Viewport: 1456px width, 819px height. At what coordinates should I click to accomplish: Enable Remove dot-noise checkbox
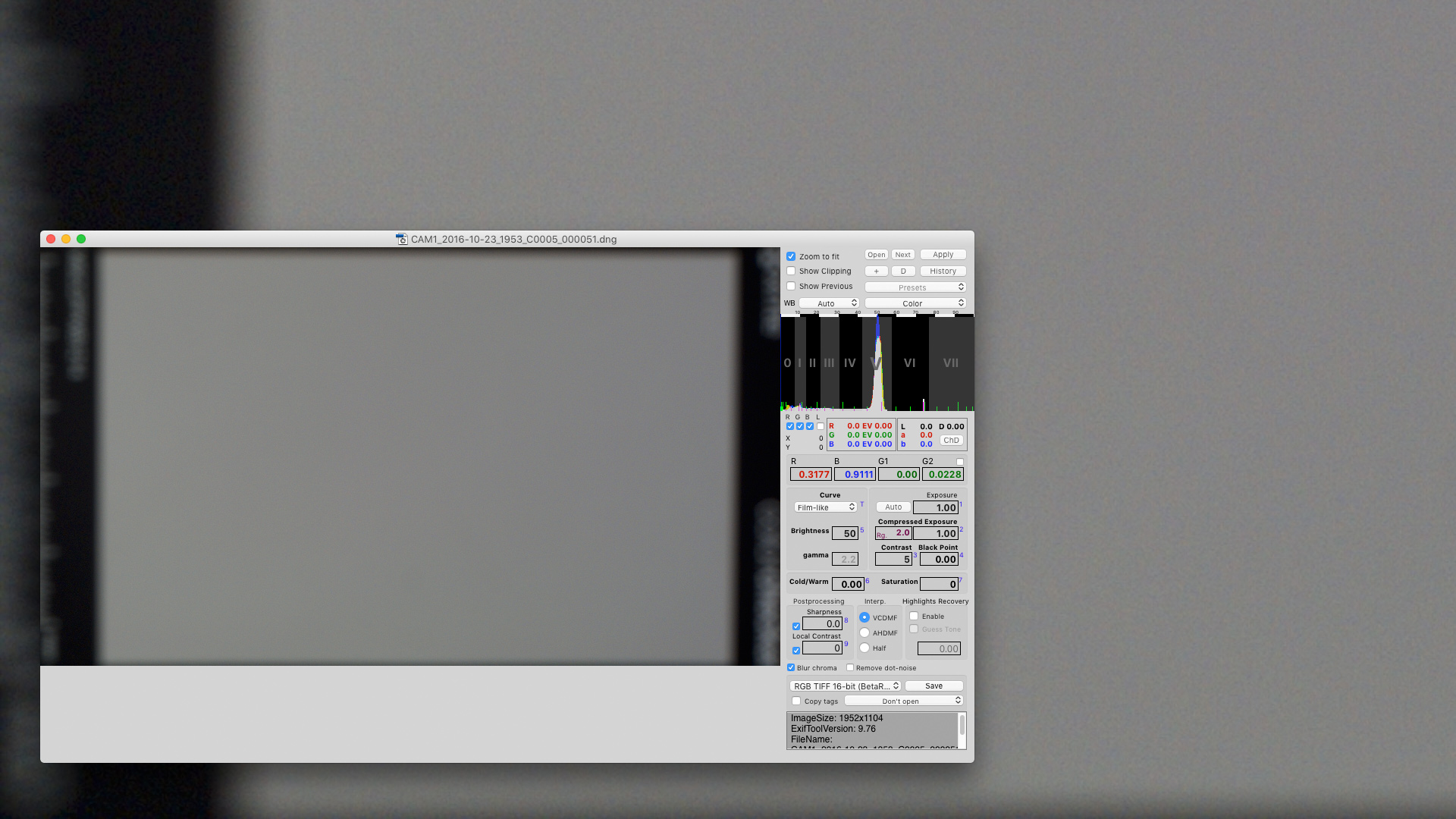850,667
